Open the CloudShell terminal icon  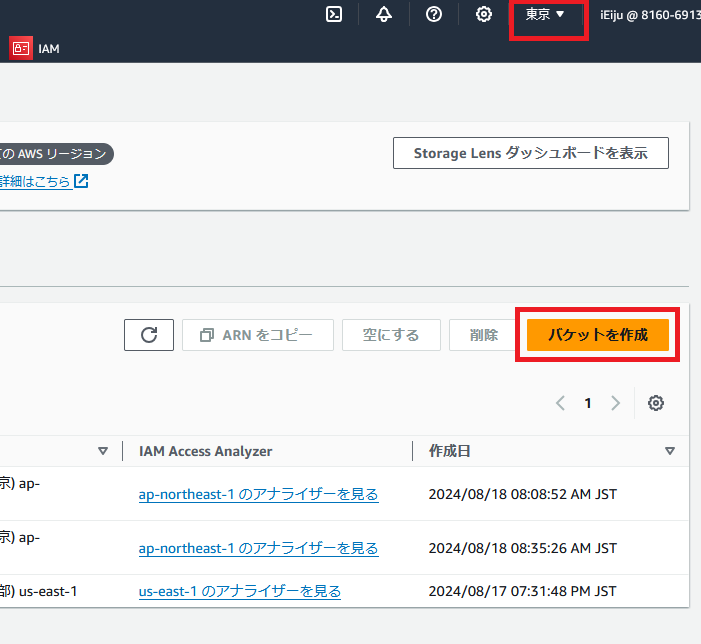334,14
